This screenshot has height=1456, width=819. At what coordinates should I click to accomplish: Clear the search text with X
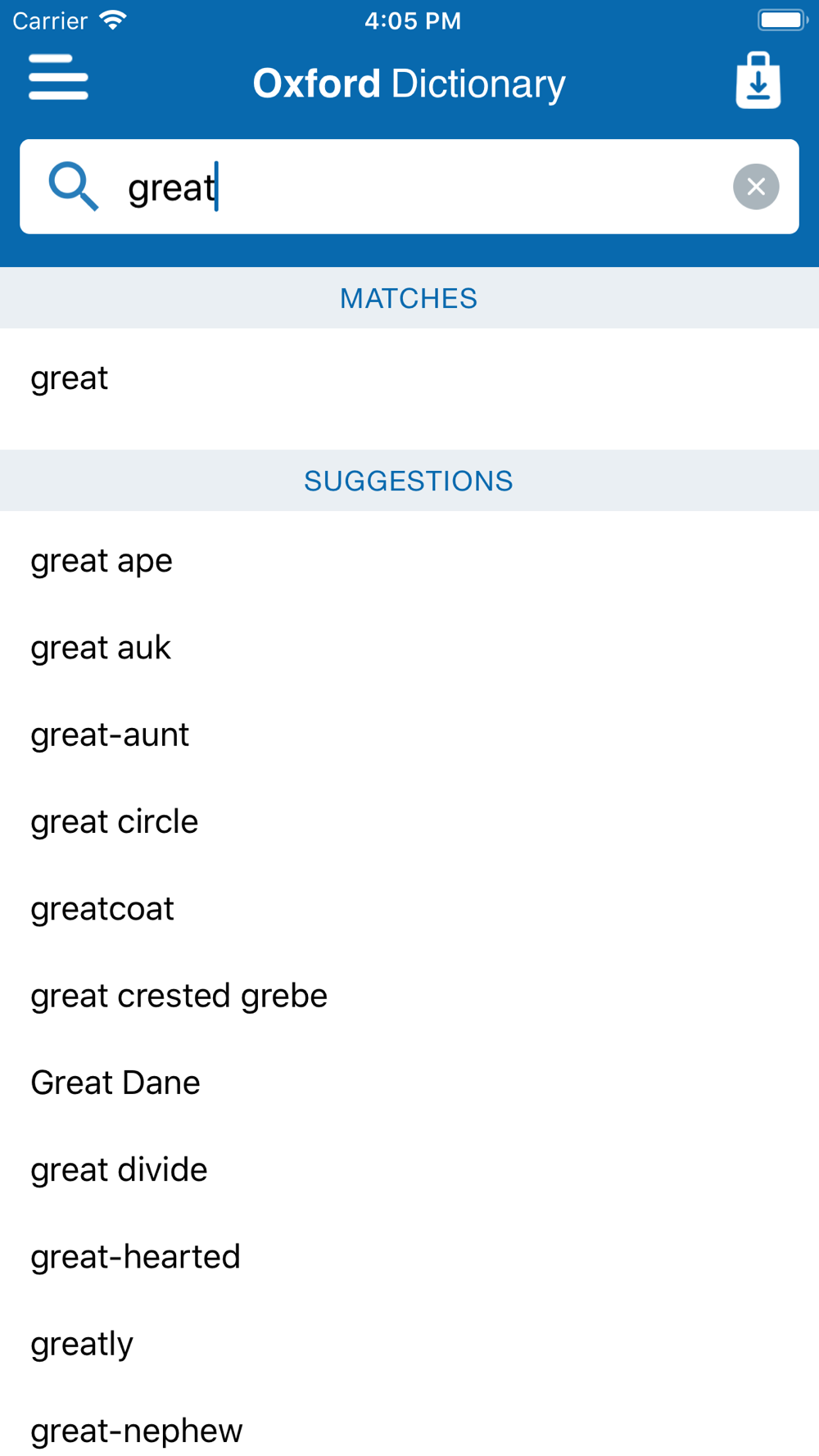(x=756, y=187)
